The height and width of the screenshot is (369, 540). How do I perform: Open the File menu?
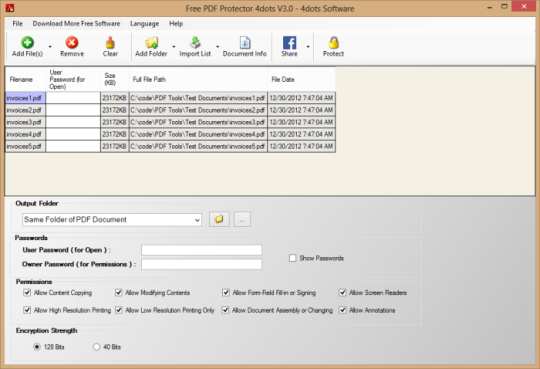[x=17, y=23]
